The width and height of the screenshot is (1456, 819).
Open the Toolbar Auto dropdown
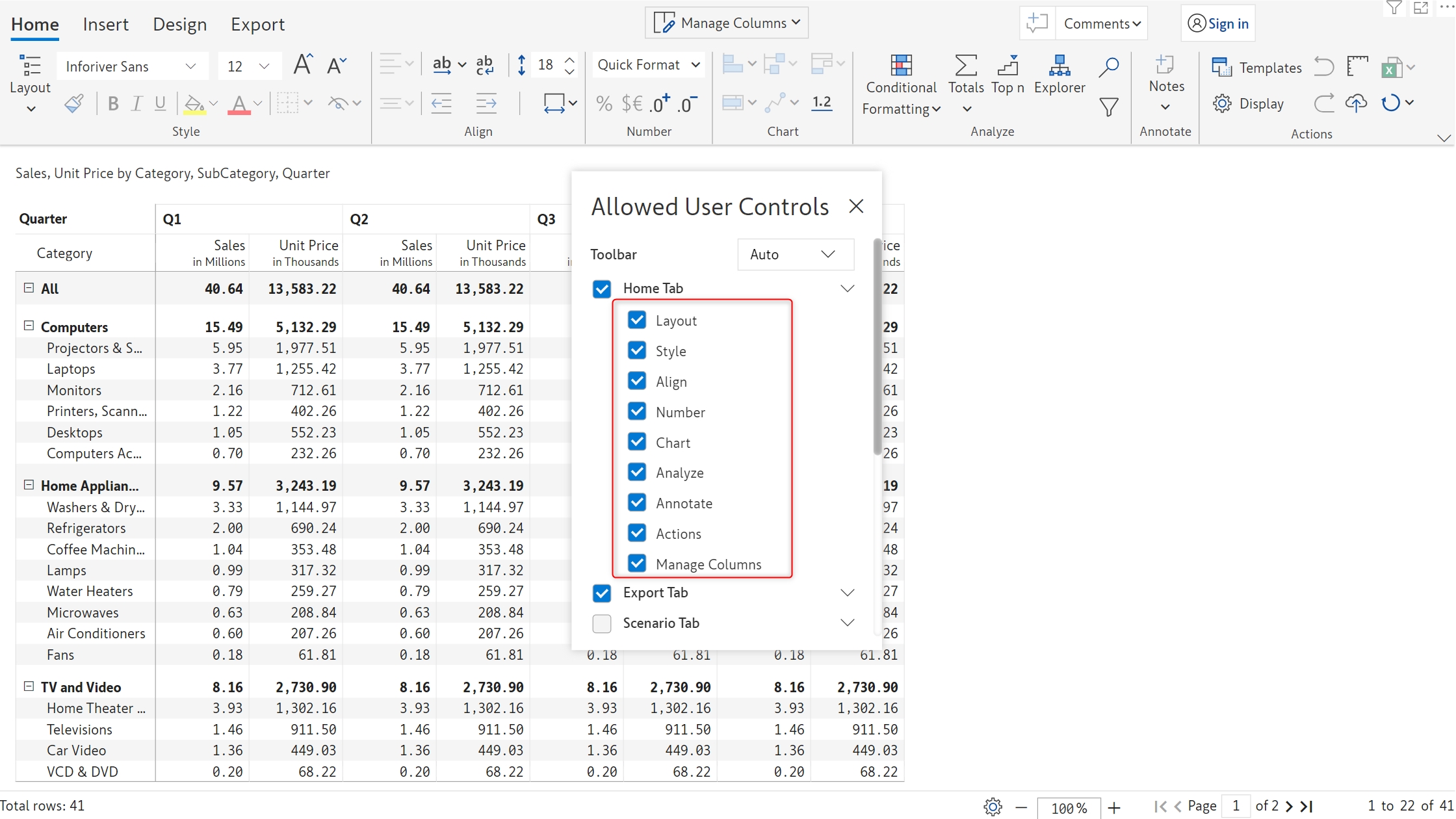[795, 254]
